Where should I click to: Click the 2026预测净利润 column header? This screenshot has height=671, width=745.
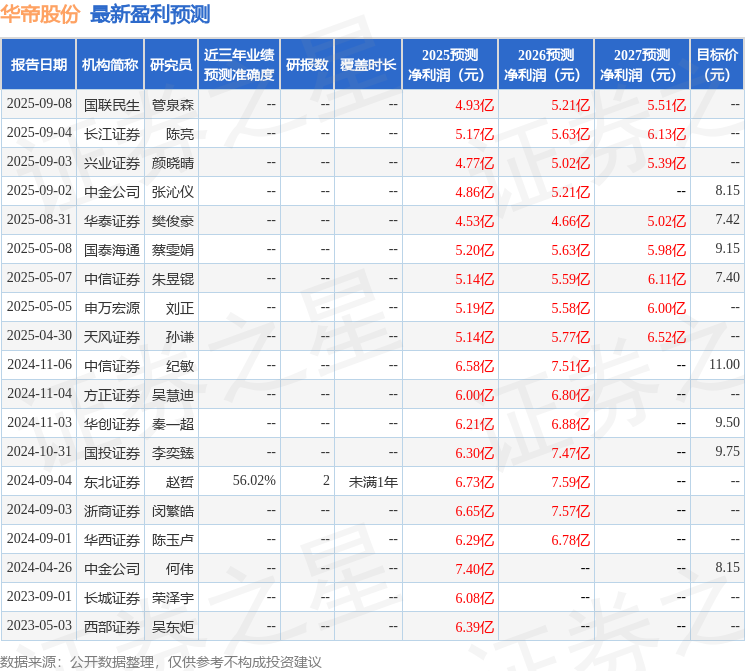(x=546, y=65)
